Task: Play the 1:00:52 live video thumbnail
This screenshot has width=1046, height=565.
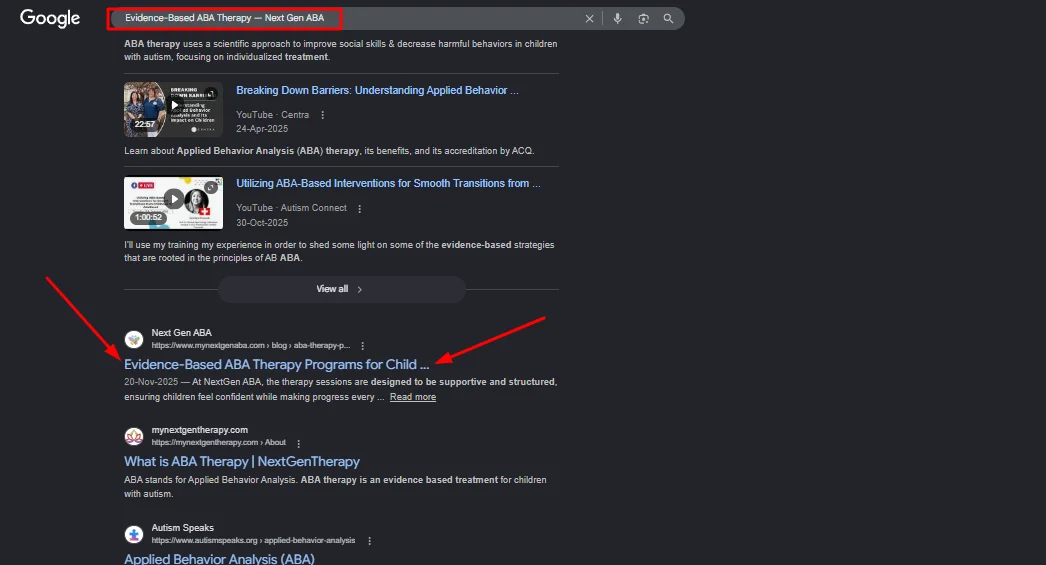Action: point(173,202)
